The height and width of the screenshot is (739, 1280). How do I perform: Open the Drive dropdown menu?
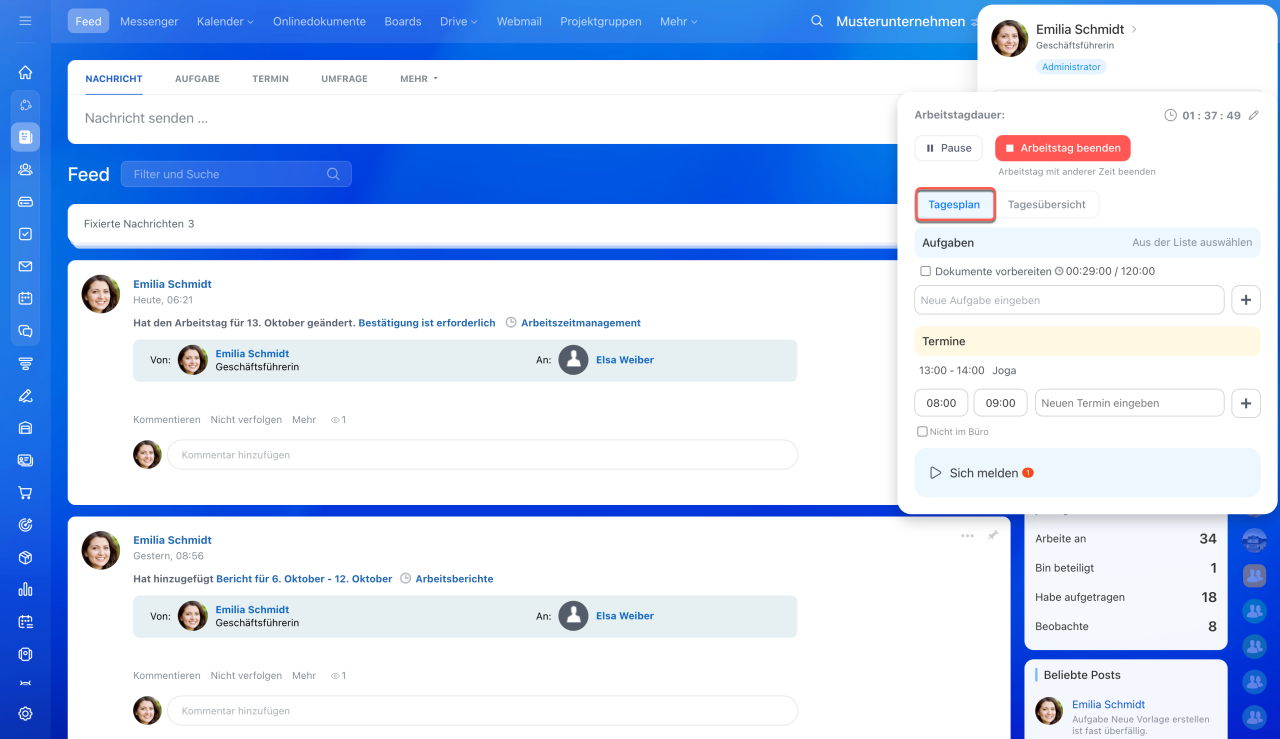pyautogui.click(x=458, y=21)
